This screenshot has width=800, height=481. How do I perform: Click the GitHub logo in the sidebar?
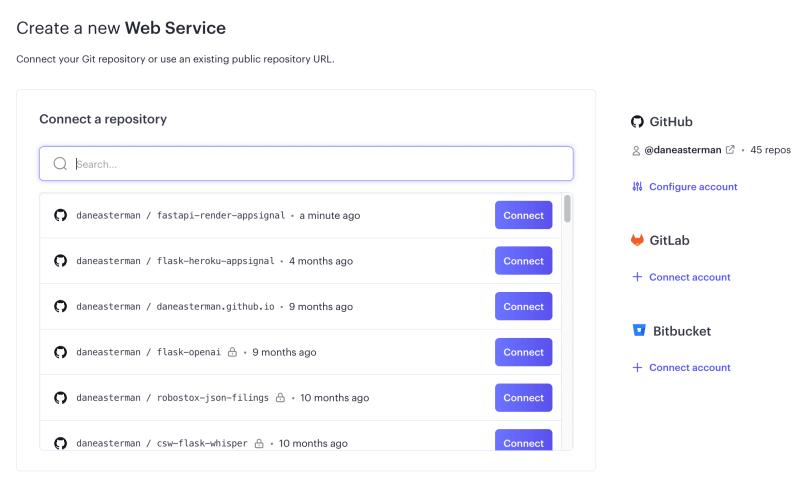pos(637,122)
